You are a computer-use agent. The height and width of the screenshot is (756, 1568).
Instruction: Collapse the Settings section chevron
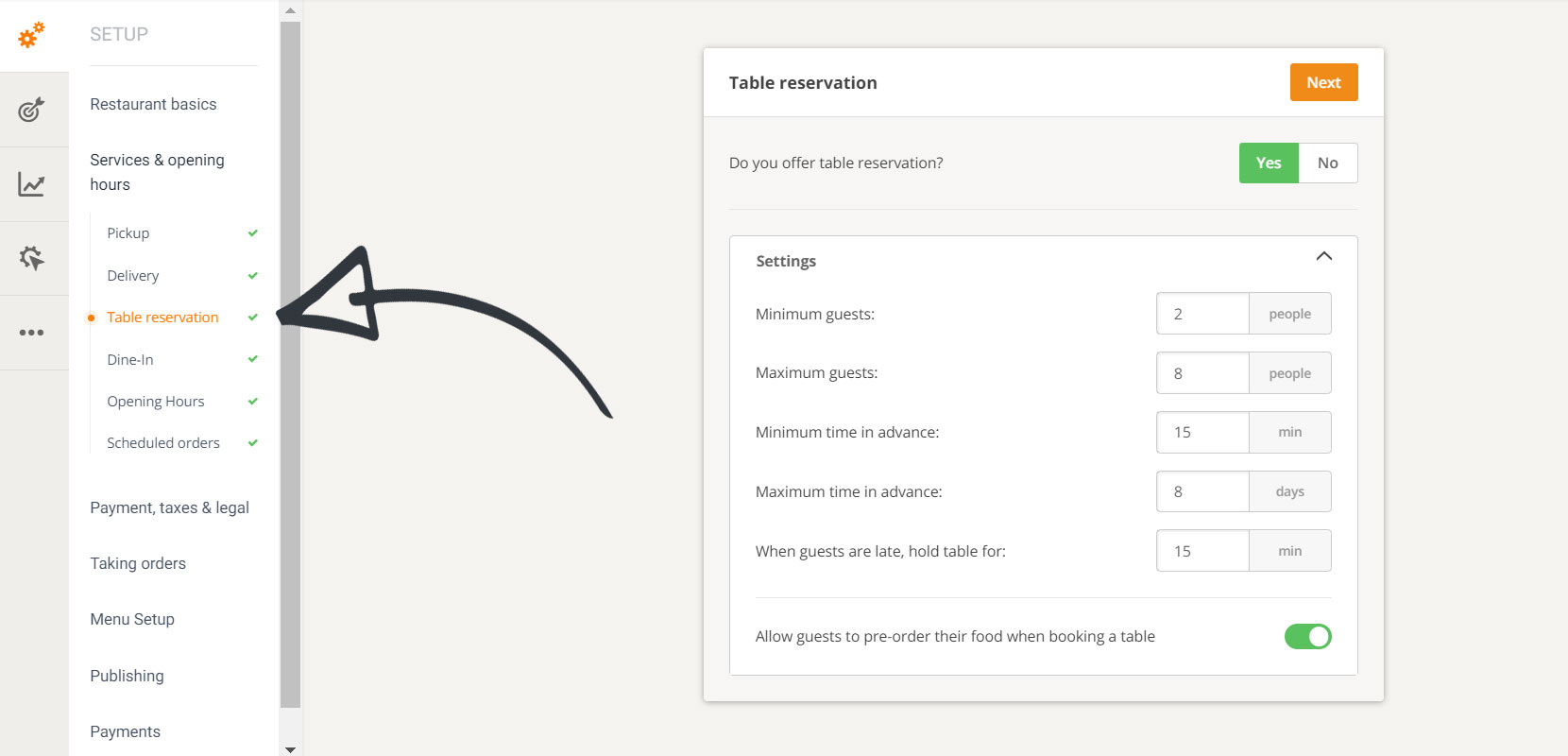tap(1323, 256)
